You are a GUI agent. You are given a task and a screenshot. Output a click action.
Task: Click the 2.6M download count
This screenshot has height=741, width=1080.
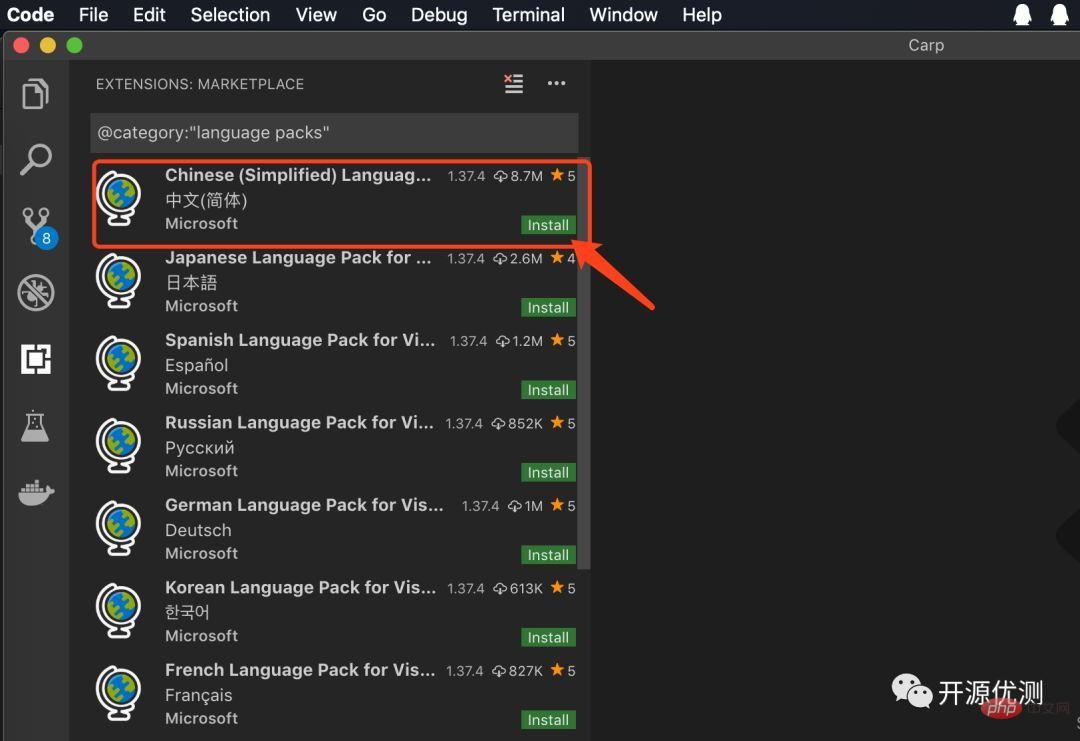click(x=518, y=258)
